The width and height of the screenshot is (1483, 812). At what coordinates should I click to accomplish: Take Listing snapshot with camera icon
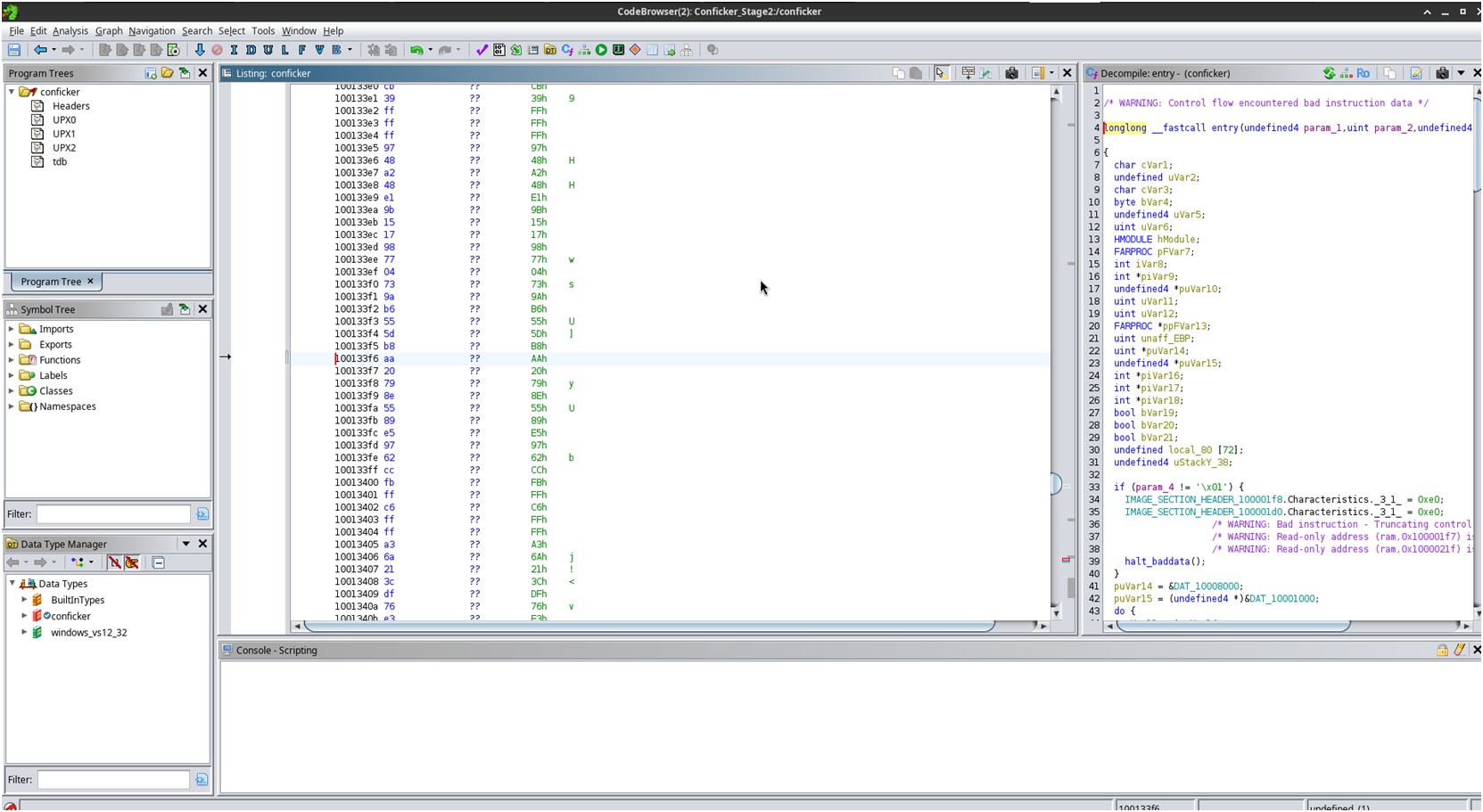pyautogui.click(x=1011, y=73)
